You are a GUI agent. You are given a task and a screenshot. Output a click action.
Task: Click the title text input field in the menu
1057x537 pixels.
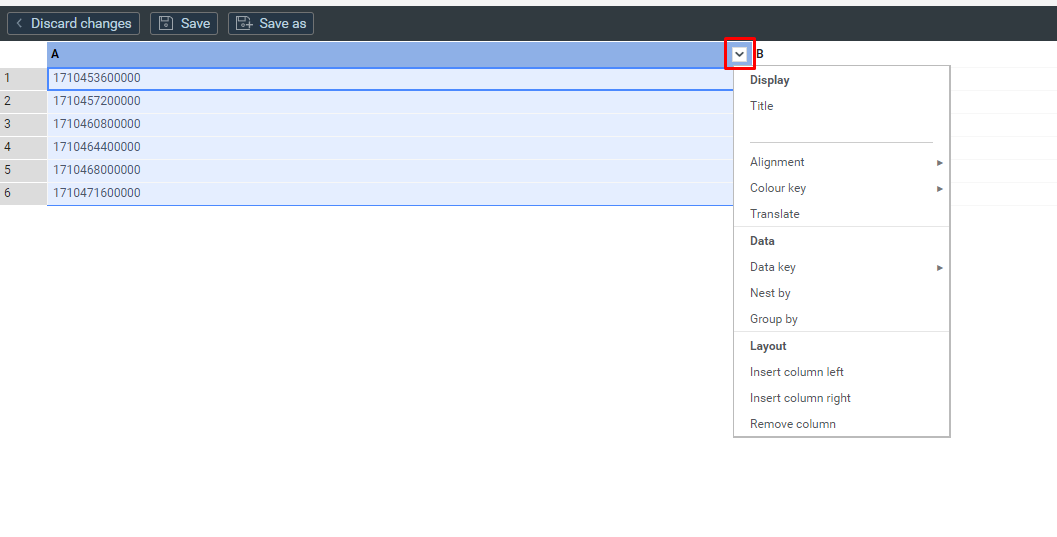[840, 131]
